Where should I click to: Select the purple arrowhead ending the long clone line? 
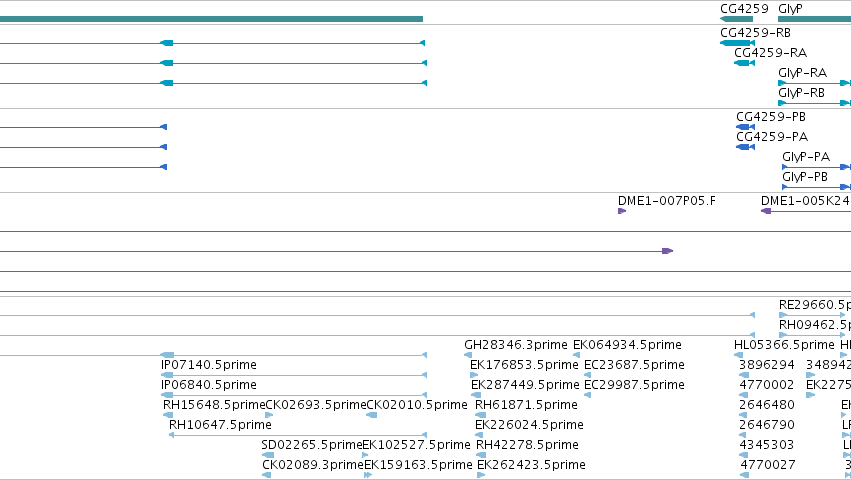tap(668, 251)
